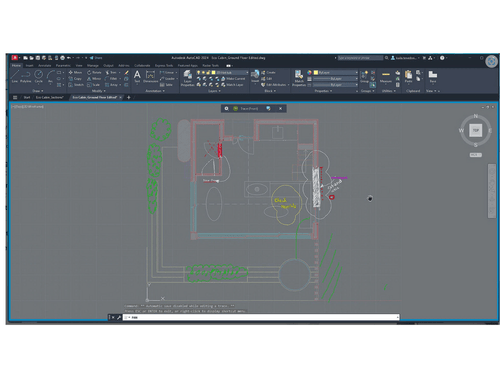Select the Circle tool
Screen dimensions: 500x375
39,76
